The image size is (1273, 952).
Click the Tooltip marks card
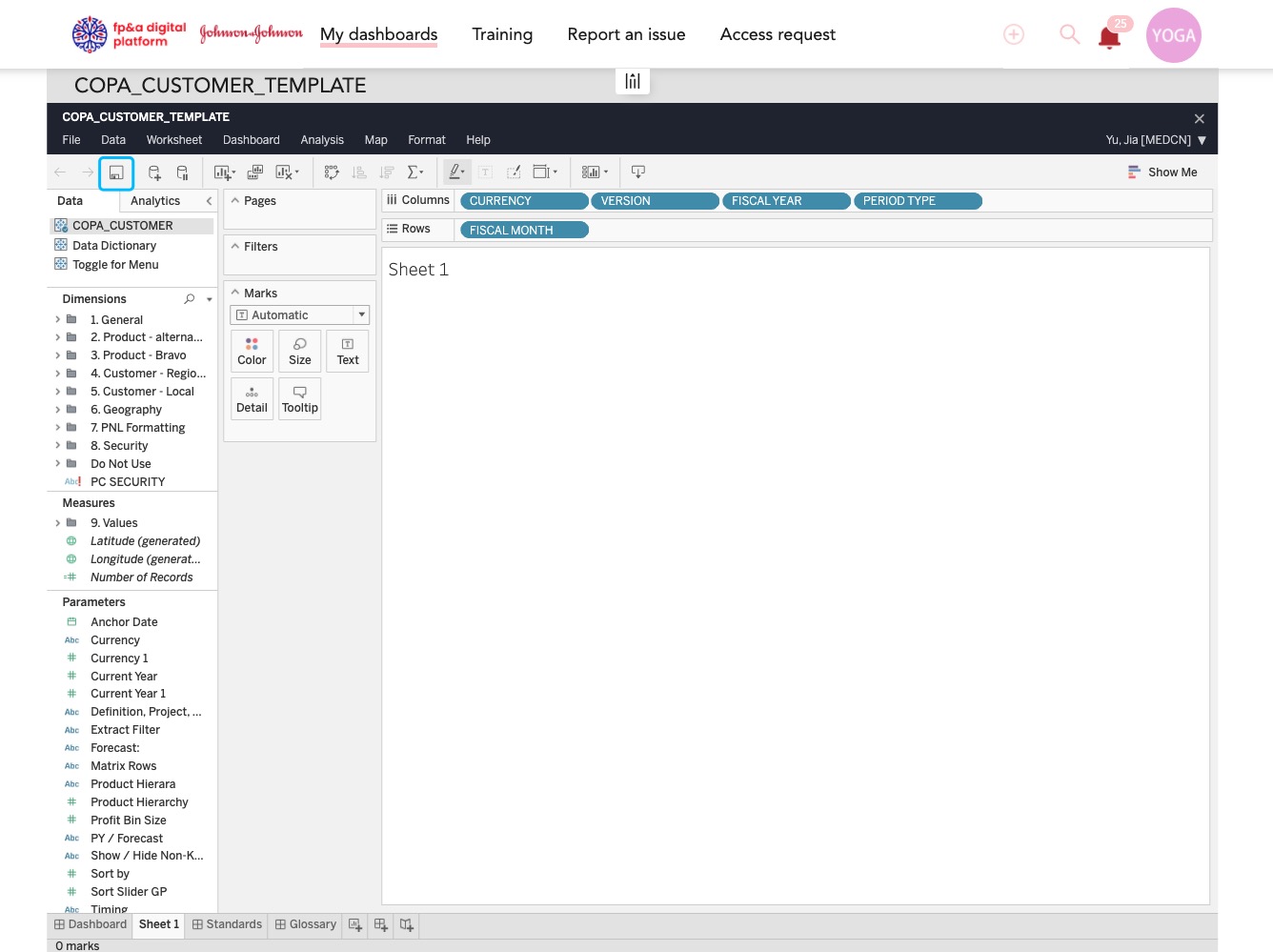pos(300,398)
